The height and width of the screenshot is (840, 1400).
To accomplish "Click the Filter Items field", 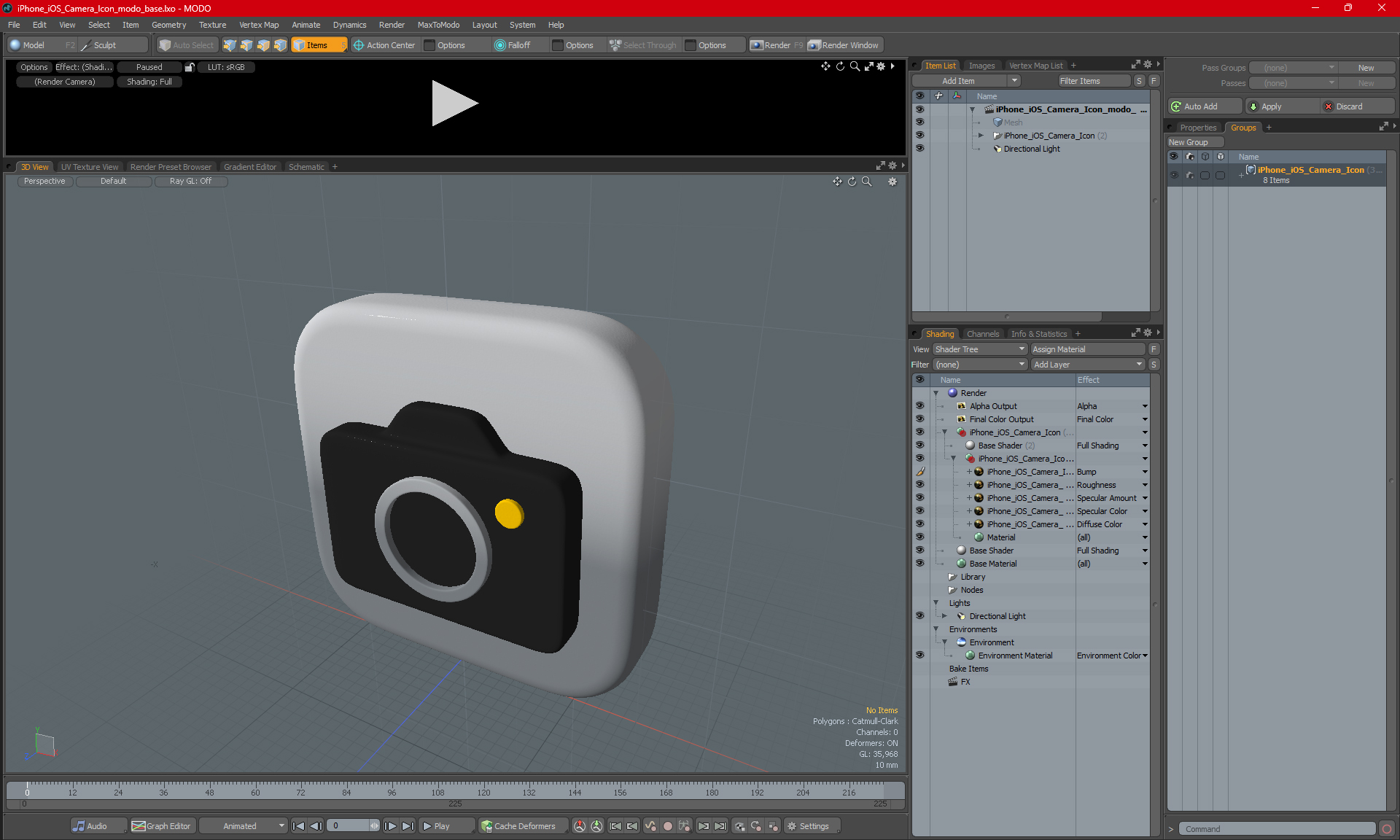I will [1094, 81].
